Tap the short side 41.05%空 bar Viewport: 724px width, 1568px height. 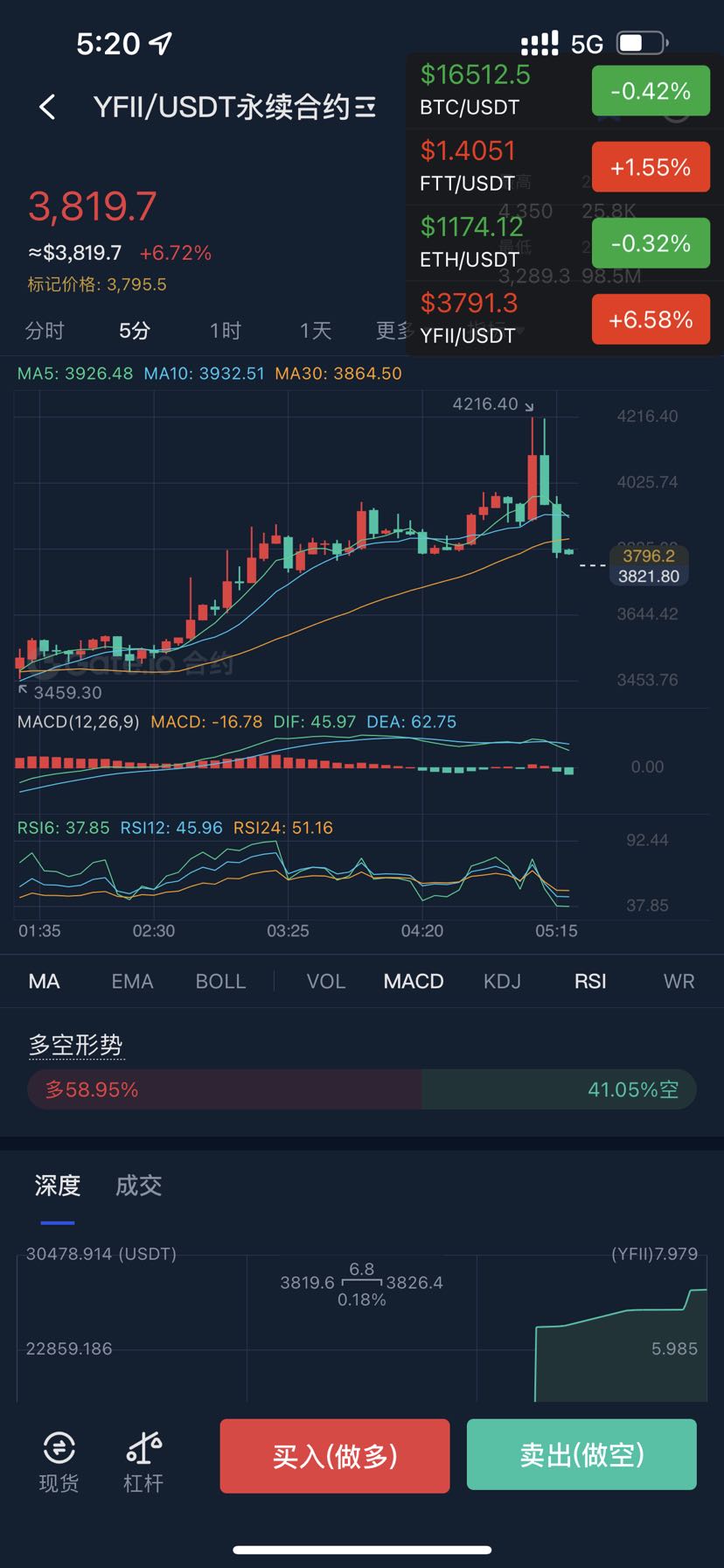click(x=559, y=1089)
